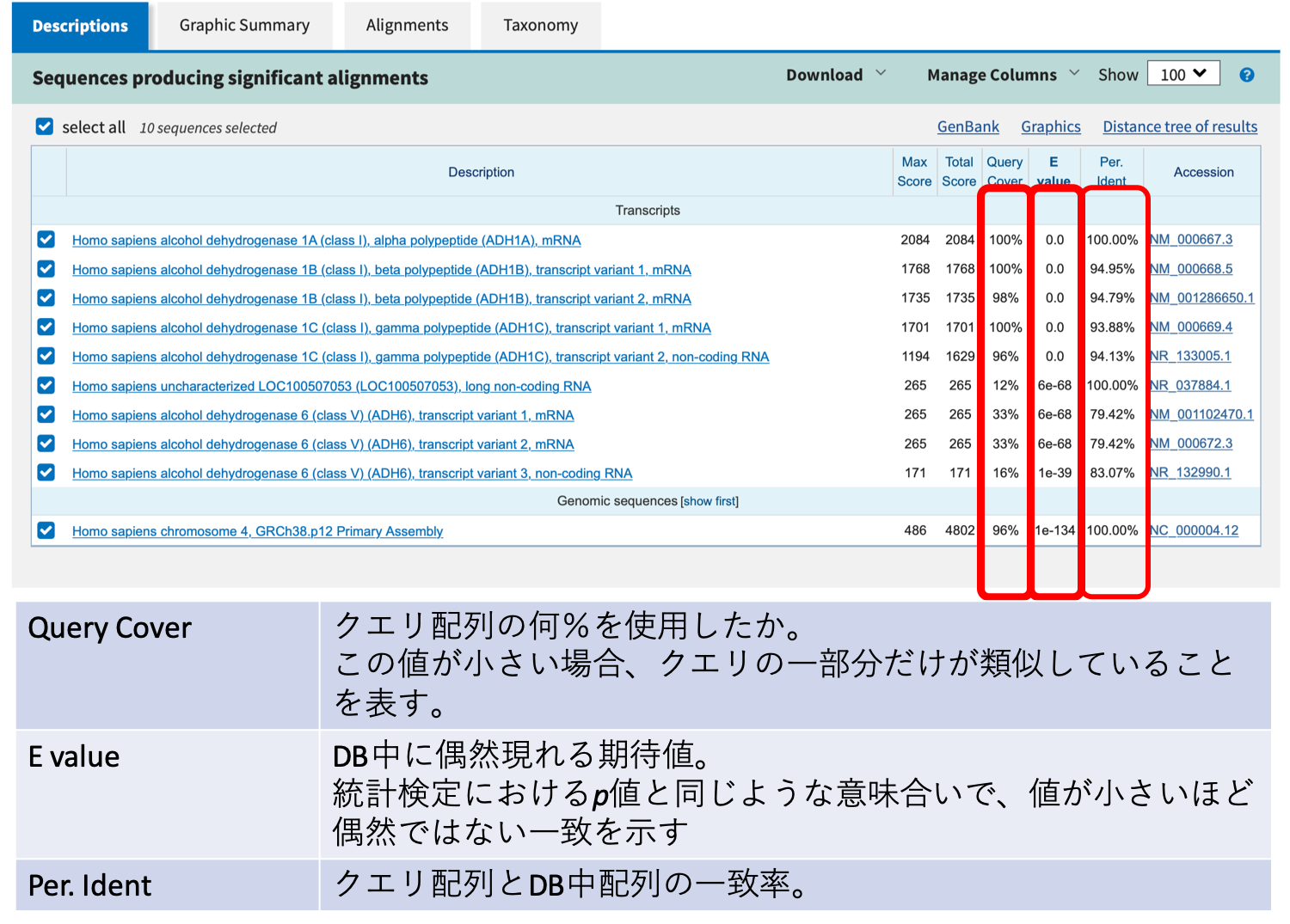Select the Descriptions tab
This screenshot has height=924, width=1290.
[x=80, y=26]
